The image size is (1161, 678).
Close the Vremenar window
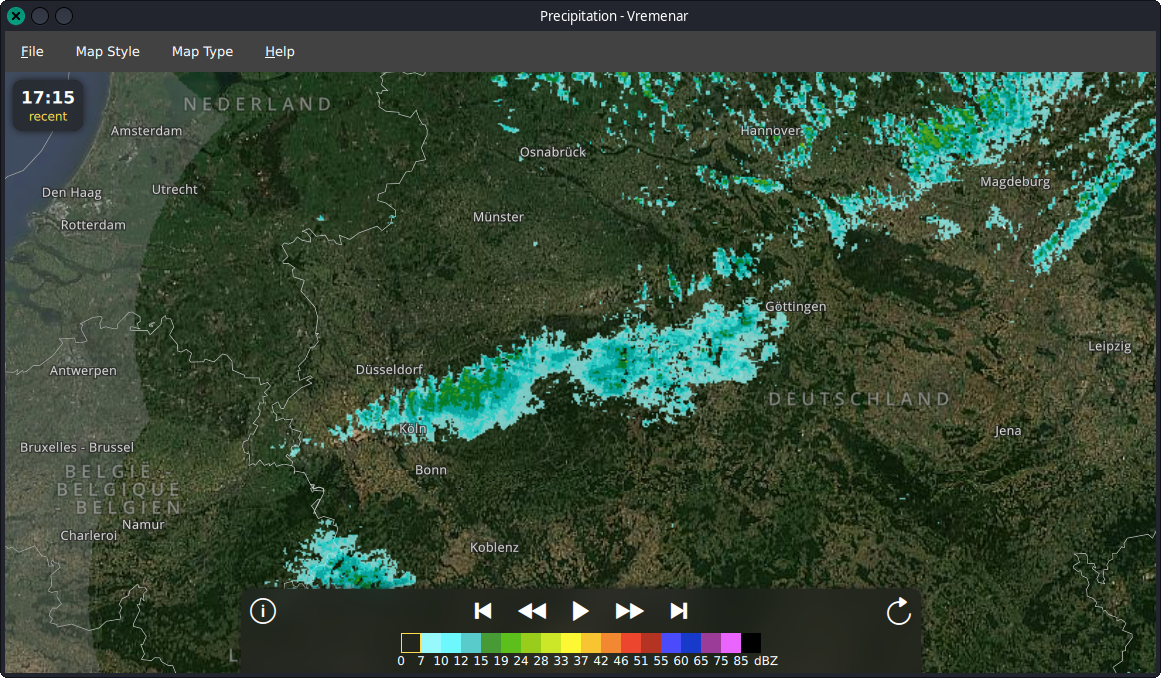[15, 15]
